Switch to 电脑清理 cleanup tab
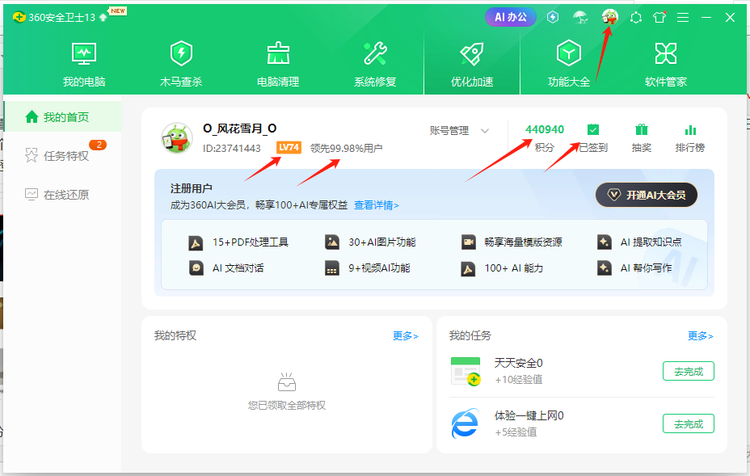This screenshot has width=750, height=476. (x=278, y=64)
